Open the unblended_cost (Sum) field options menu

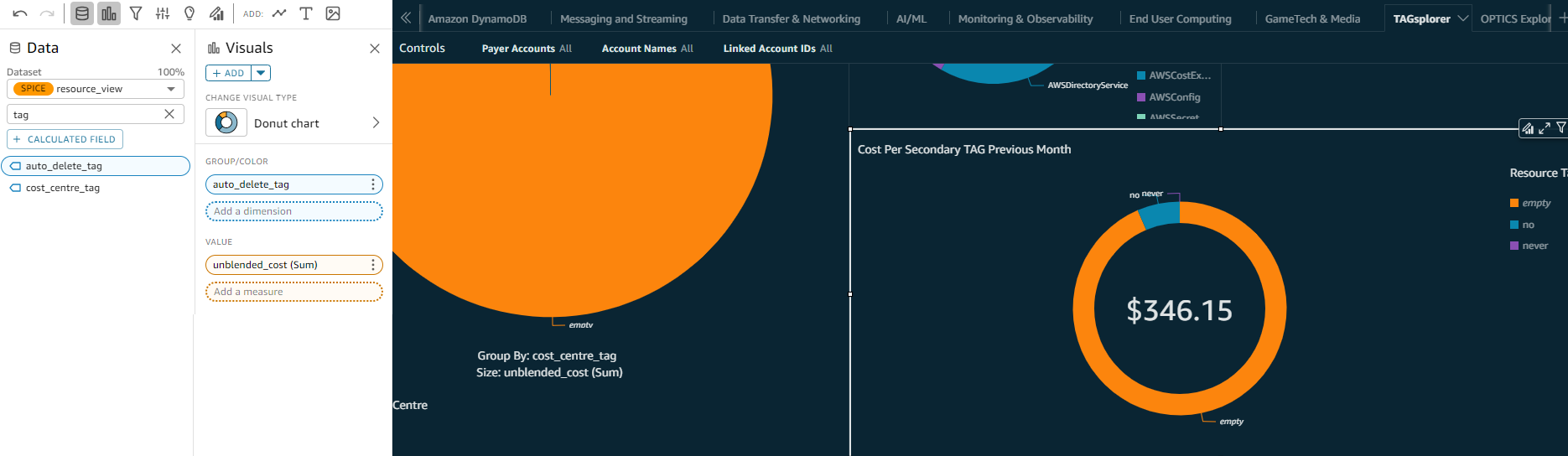[x=373, y=265]
